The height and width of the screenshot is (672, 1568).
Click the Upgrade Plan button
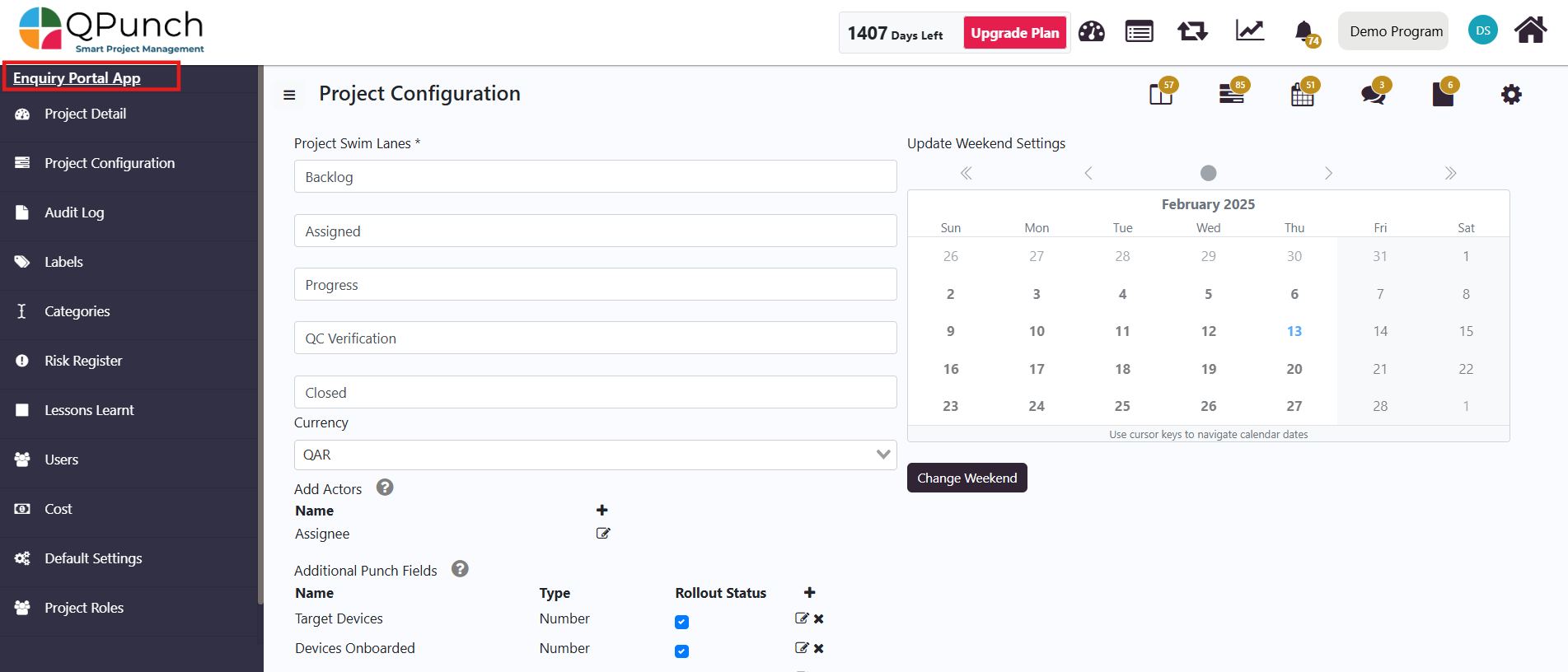tap(1015, 33)
